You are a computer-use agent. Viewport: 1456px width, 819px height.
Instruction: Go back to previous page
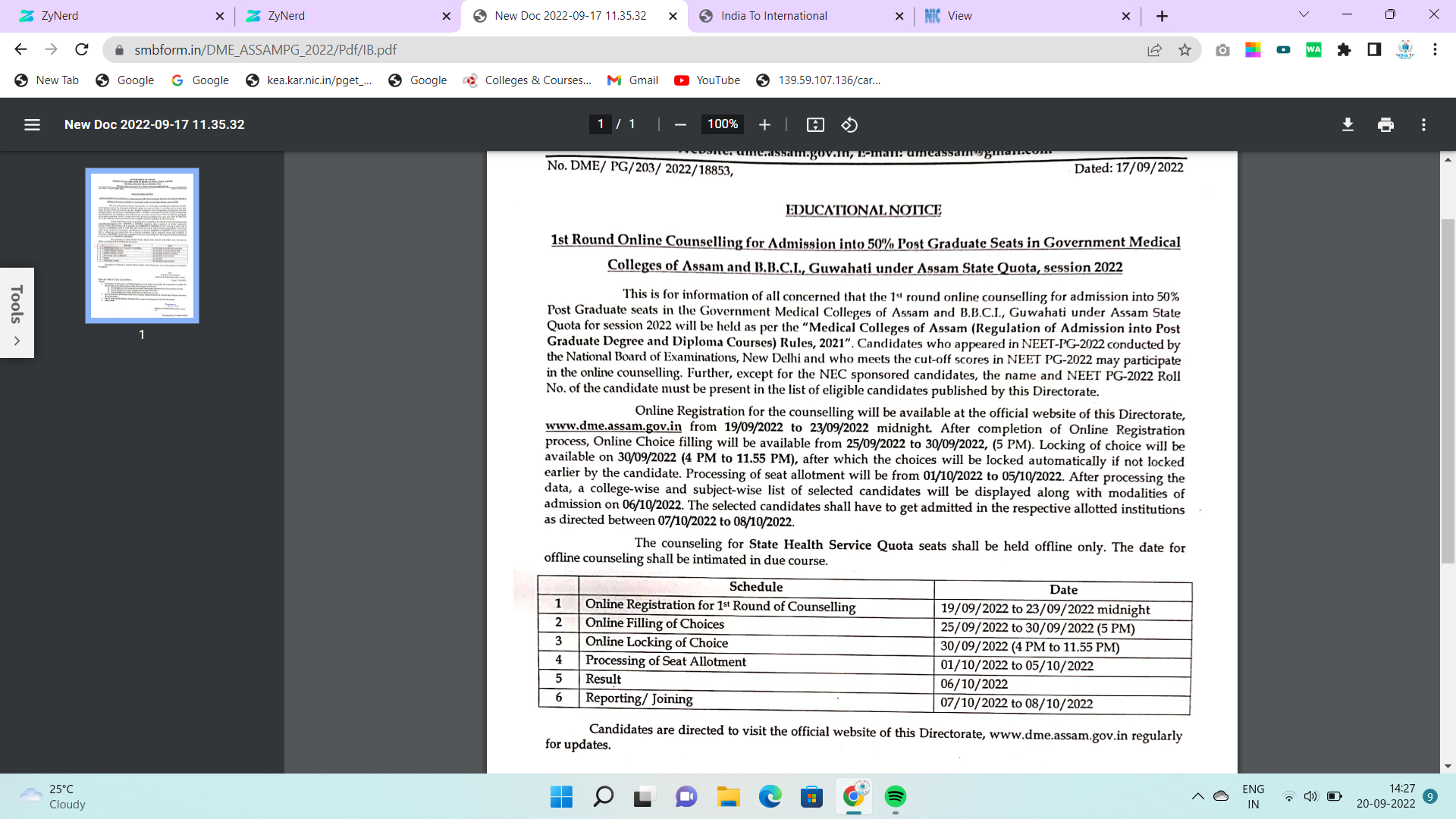20,49
